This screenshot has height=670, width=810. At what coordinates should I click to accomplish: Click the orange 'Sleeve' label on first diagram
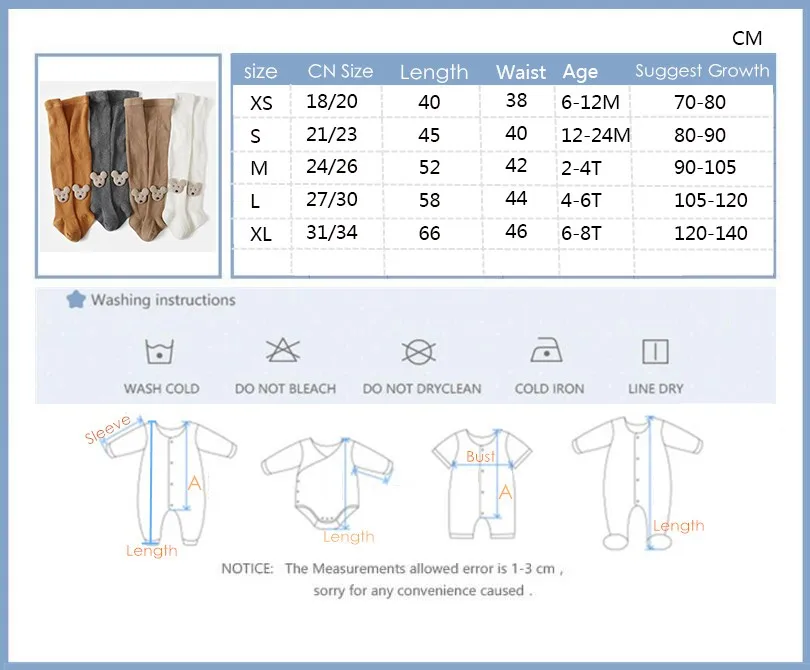pos(108,429)
